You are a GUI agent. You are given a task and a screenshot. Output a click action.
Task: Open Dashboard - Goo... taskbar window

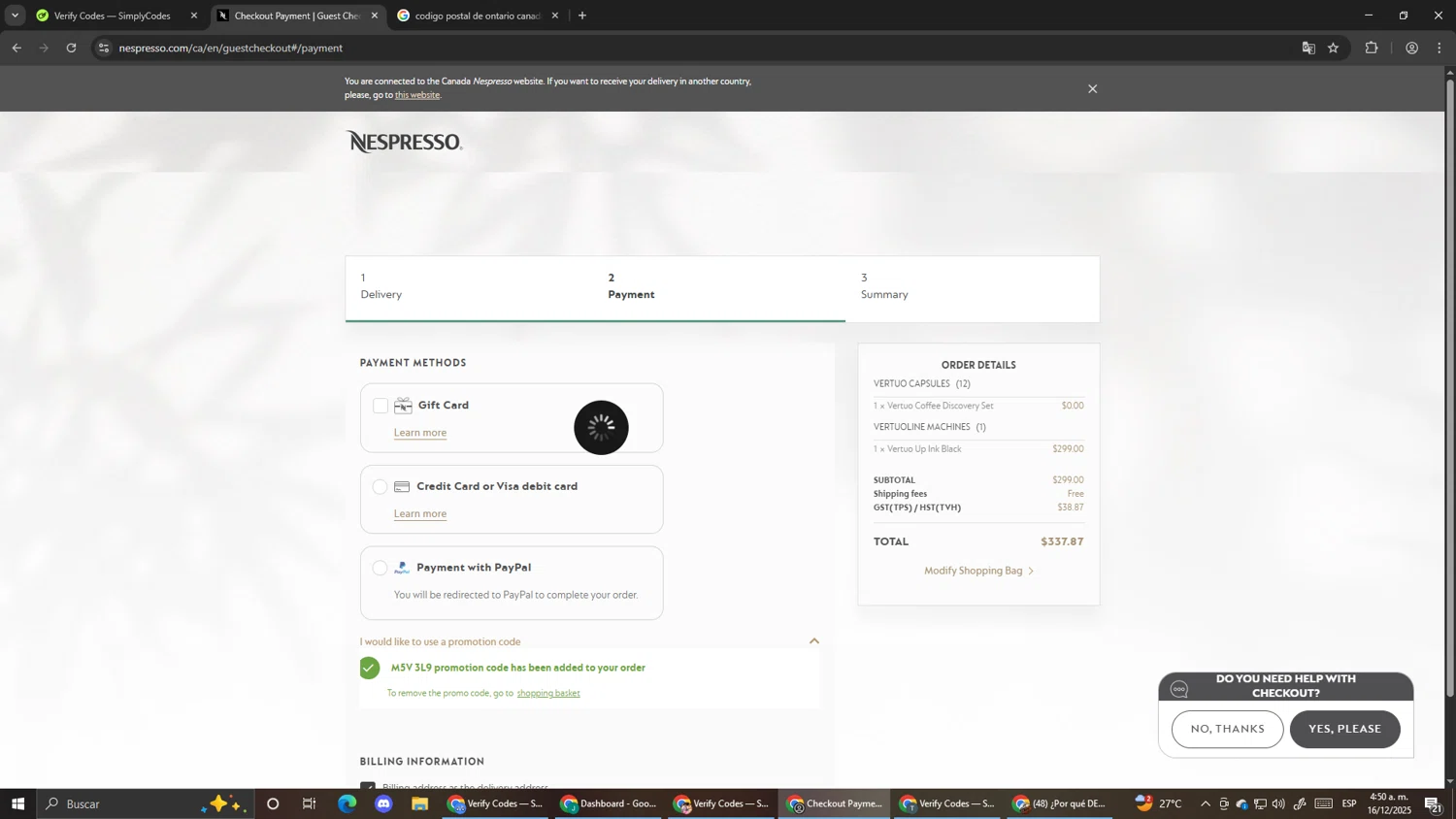point(610,803)
